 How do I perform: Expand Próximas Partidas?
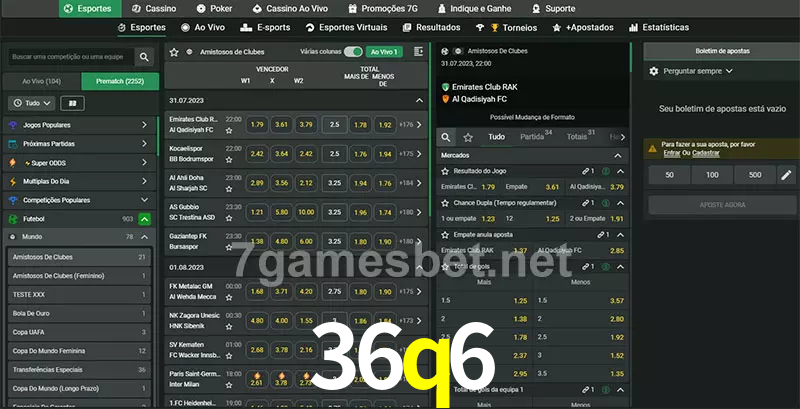pyautogui.click(x=80, y=144)
